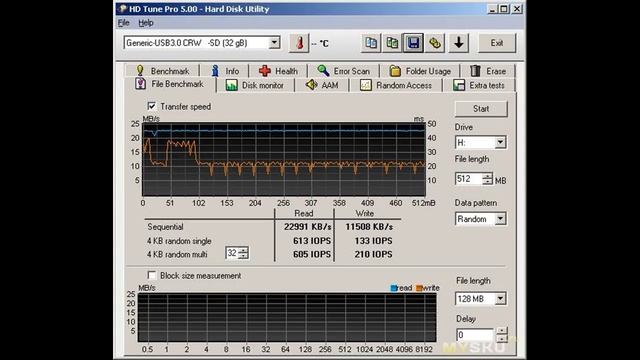
Task: Click the transfer speed graph area
Action: [x=284, y=159]
